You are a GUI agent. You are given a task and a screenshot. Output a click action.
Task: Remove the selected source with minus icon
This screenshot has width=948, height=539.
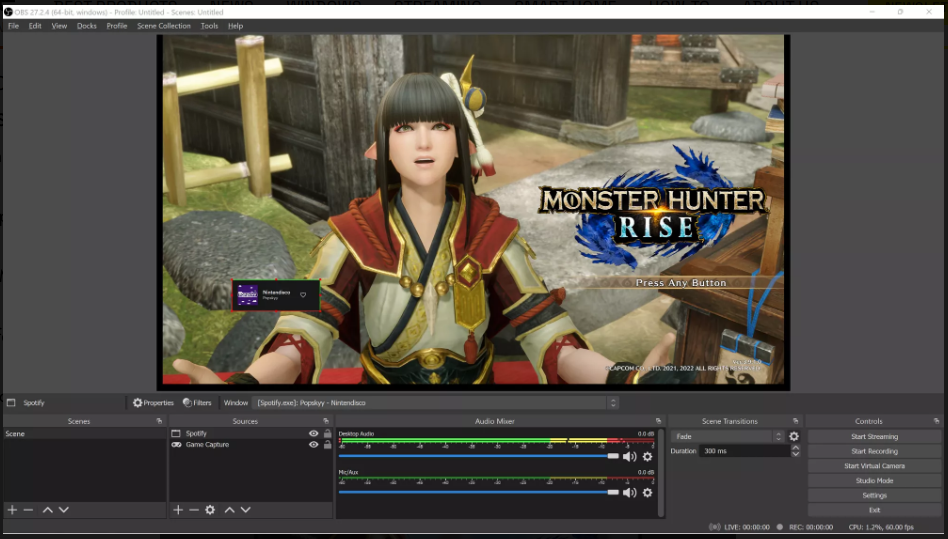(x=193, y=510)
